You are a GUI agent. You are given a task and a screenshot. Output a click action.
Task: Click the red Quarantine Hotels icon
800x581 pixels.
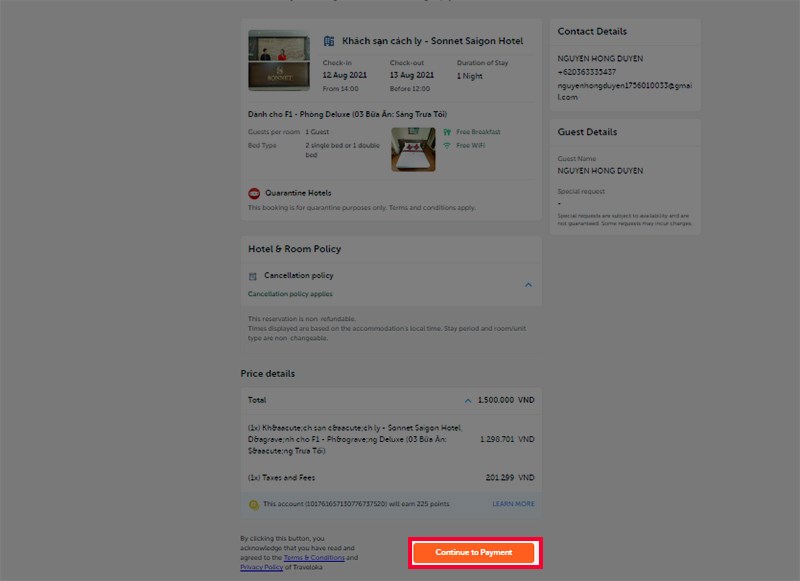(x=254, y=193)
